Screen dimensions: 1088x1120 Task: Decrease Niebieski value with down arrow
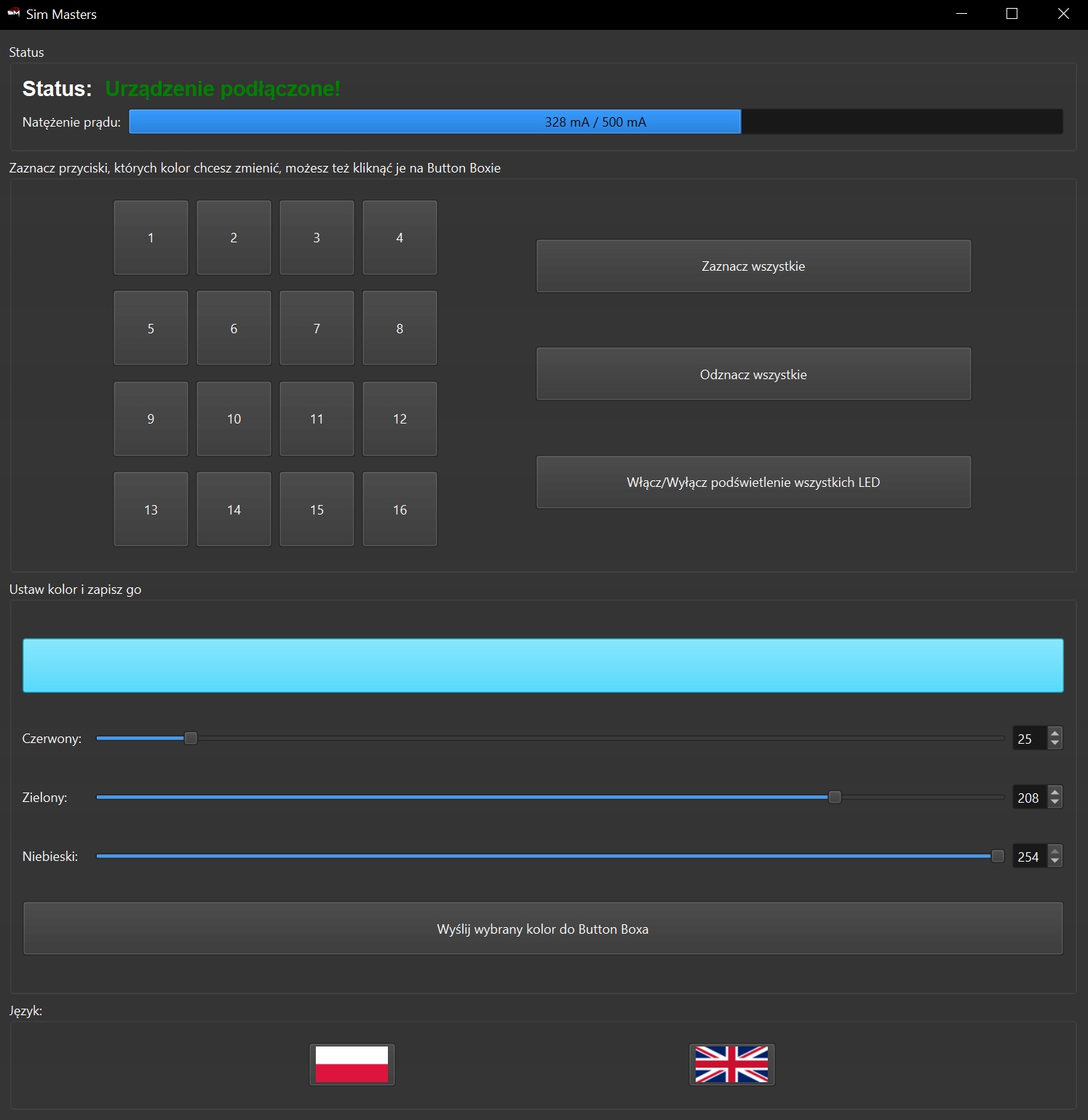click(1055, 861)
